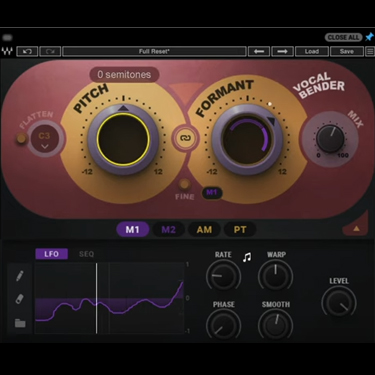Select the M1 modulator tab

click(x=132, y=230)
